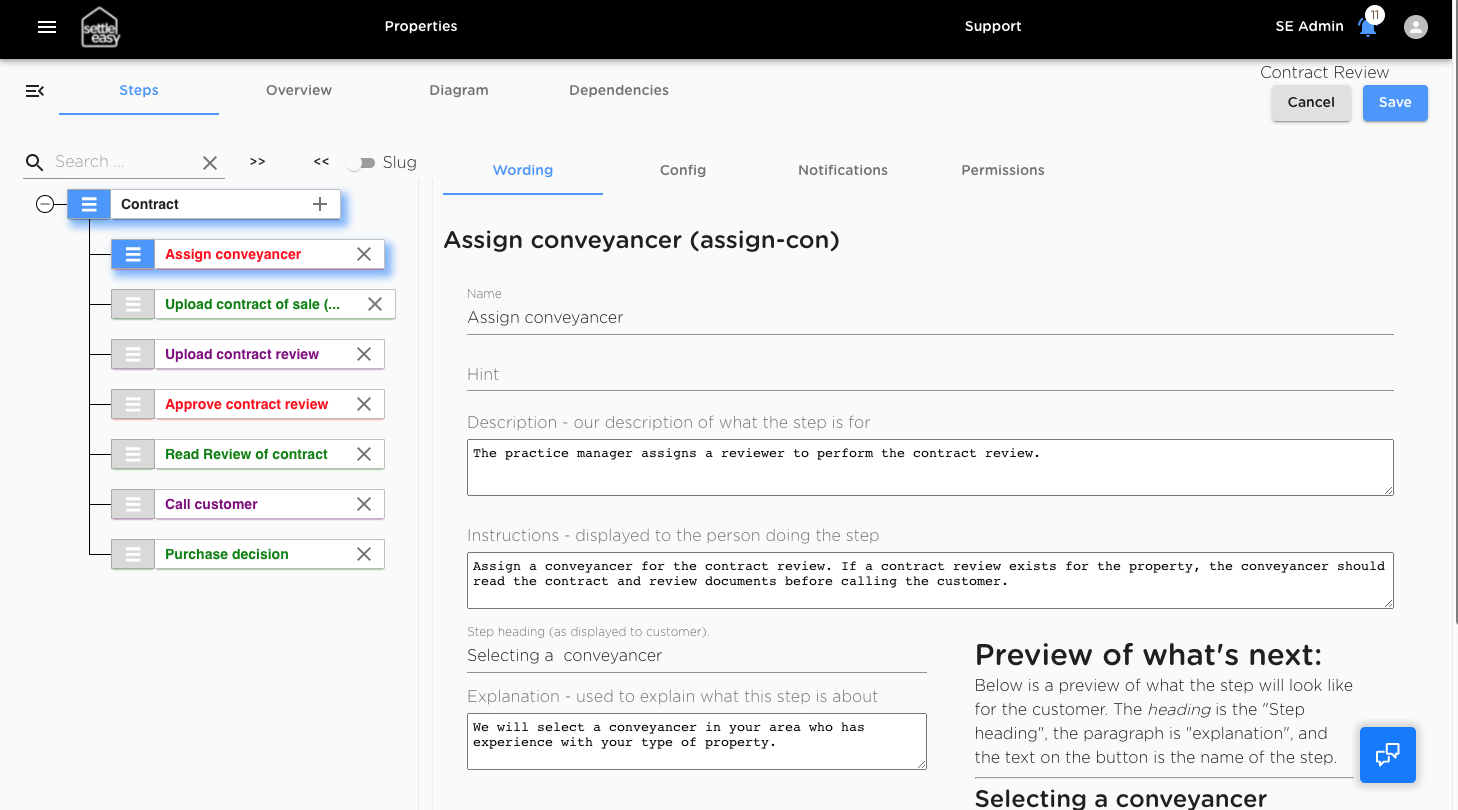The image size is (1458, 810).
Task: Click Purchase decision drag handle icon
Action: 133,554
